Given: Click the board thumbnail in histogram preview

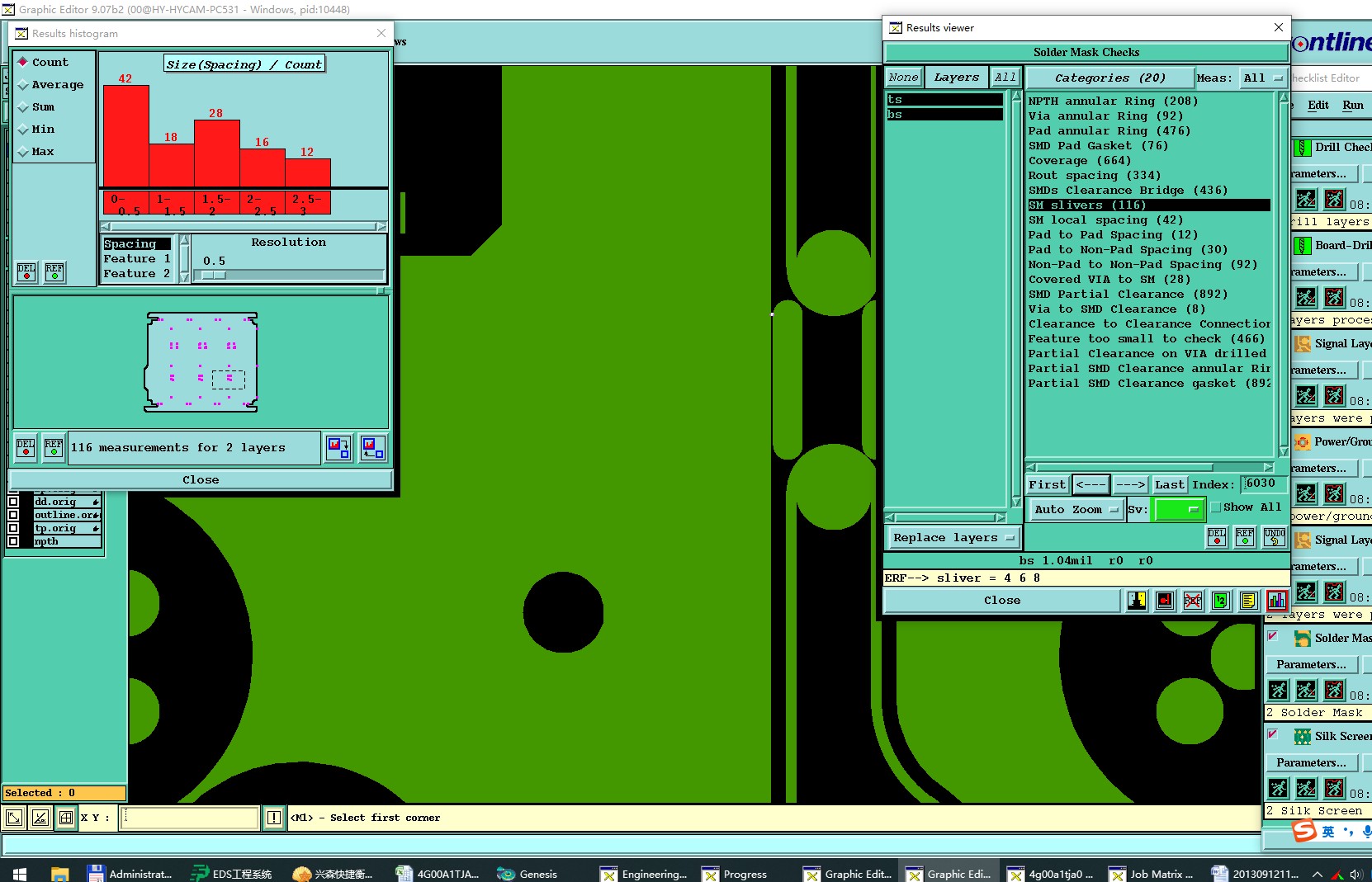Looking at the screenshot, I should 201,362.
